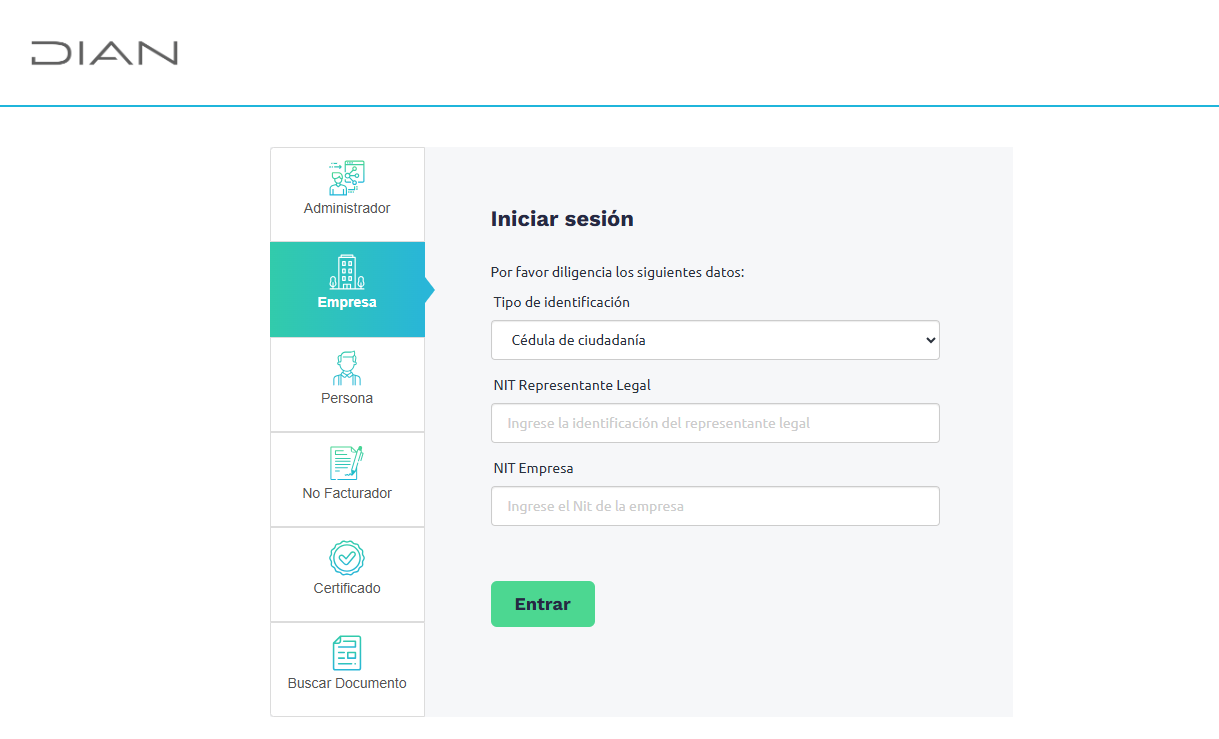The width and height of the screenshot is (1219, 739).
Task: Switch to the Certificado tab label
Action: 347,588
